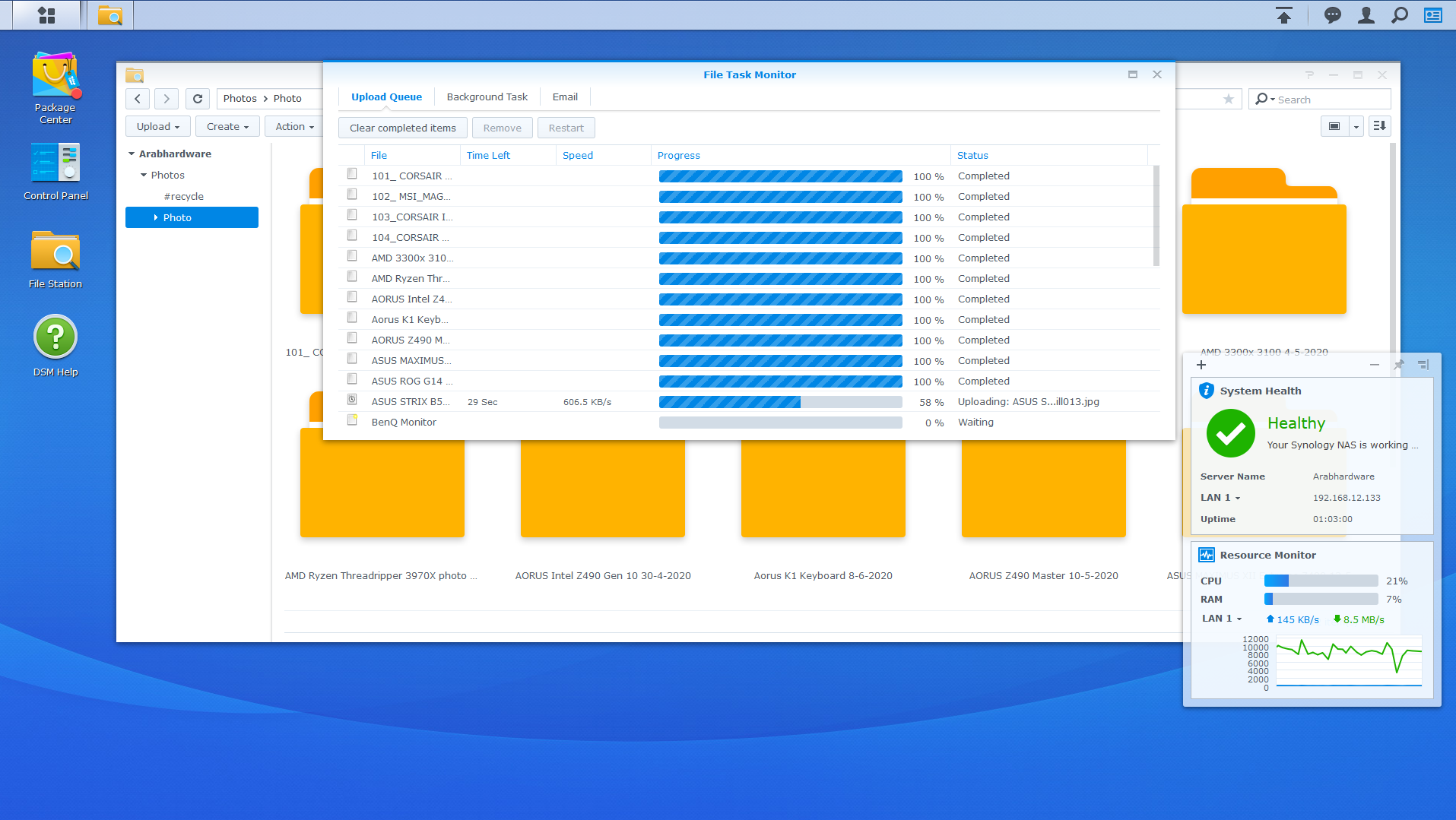Select checkbox for Aorus K1 Keyb upload row

click(x=352, y=318)
